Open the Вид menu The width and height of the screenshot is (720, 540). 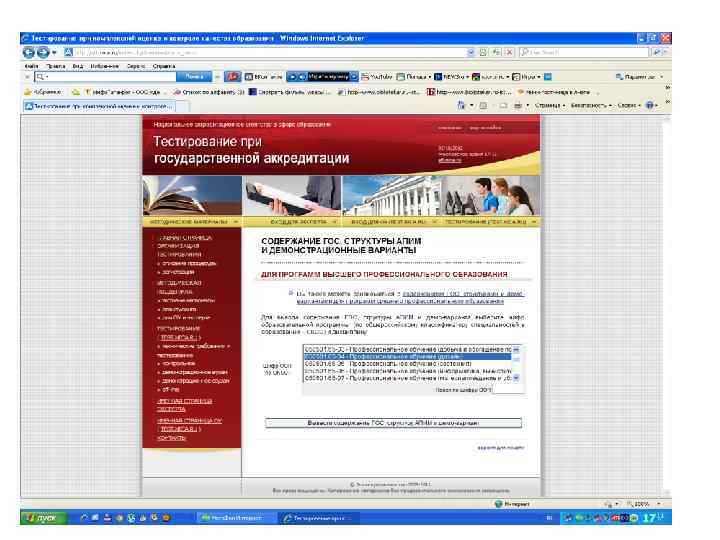pos(78,66)
